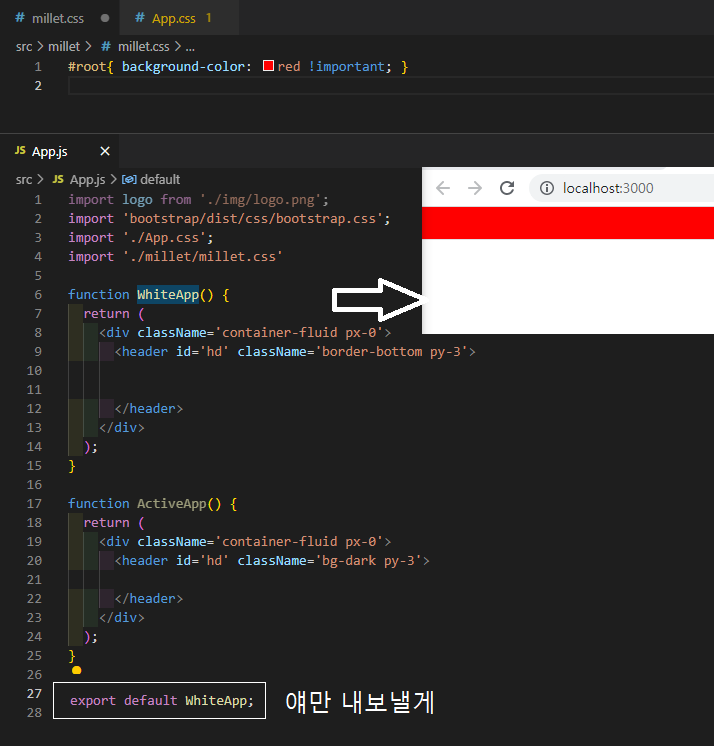Click the JS icon on App.js tab
The image size is (714, 746).
coord(20,150)
